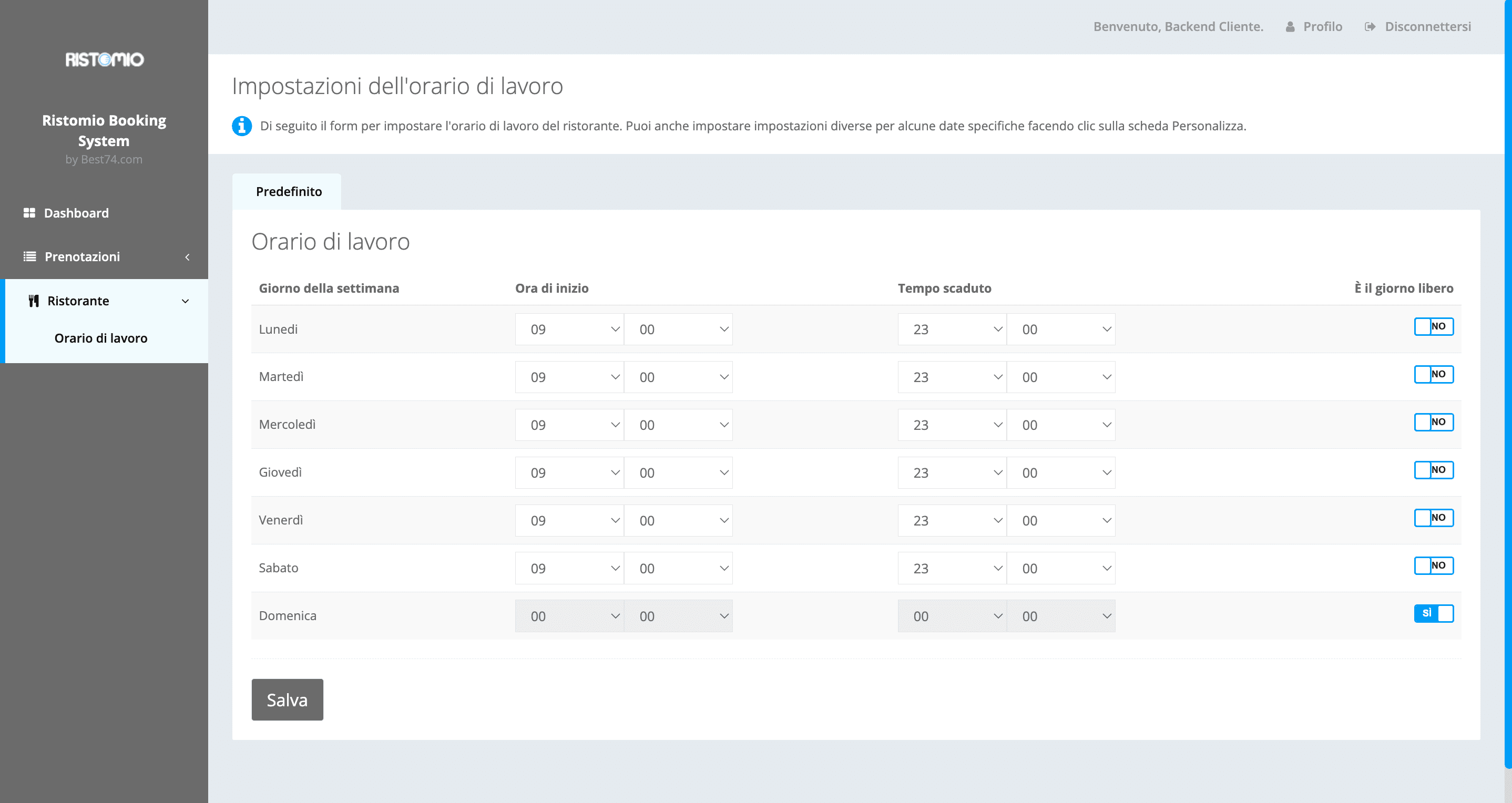1512x803 pixels.
Task: Open the Lunedi start hour dropdown
Action: click(569, 329)
